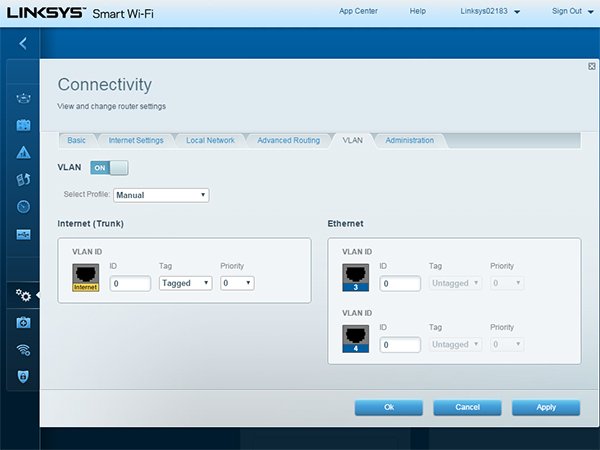Image resolution: width=600 pixels, height=450 pixels.
Task: Open the Parental Controls warning icon
Action: (x=23, y=152)
